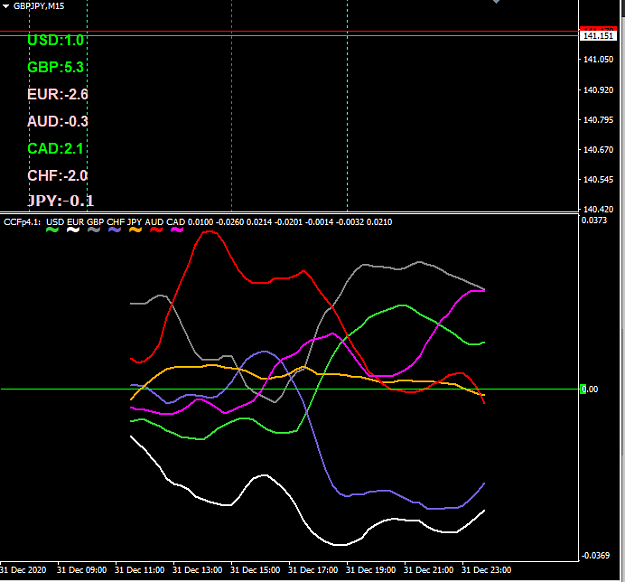
Task: Click the AUD:-0.3 strength label
Action: coord(58,122)
